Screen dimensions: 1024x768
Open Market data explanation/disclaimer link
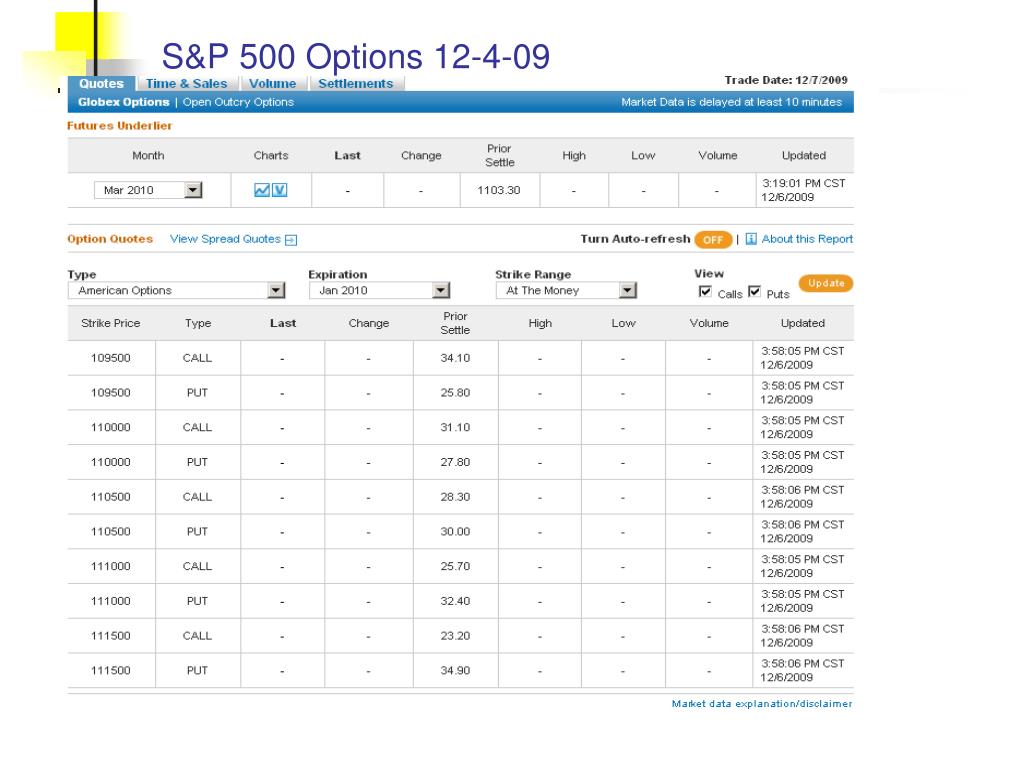click(x=762, y=703)
